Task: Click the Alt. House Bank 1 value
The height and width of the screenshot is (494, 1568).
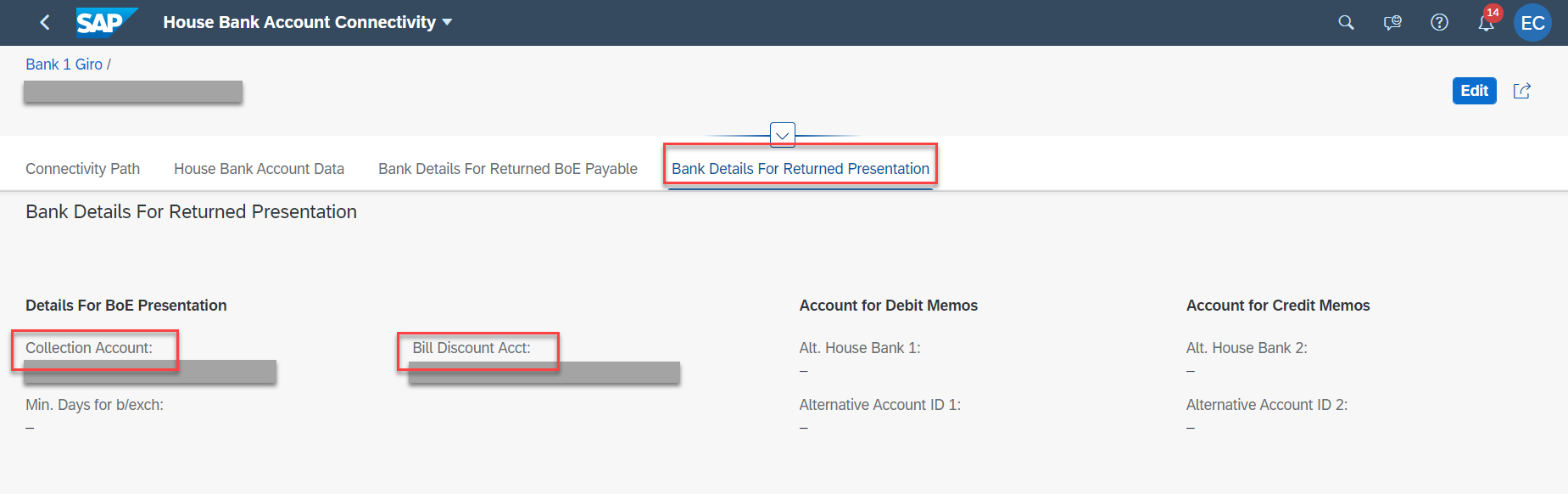Action: 804,371
